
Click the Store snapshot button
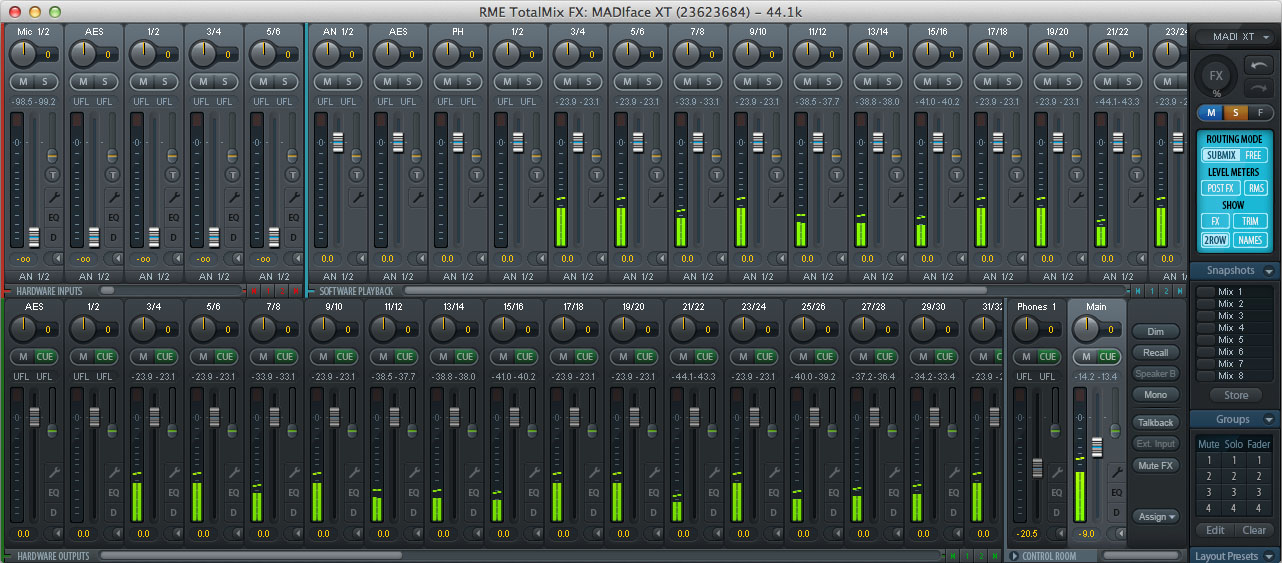(1235, 396)
